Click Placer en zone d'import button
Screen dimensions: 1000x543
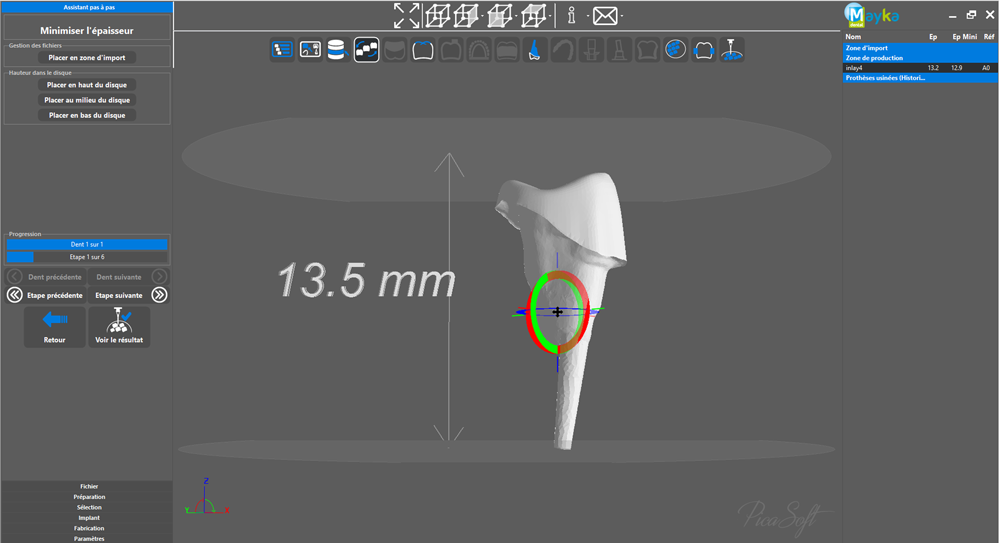click(x=87, y=57)
